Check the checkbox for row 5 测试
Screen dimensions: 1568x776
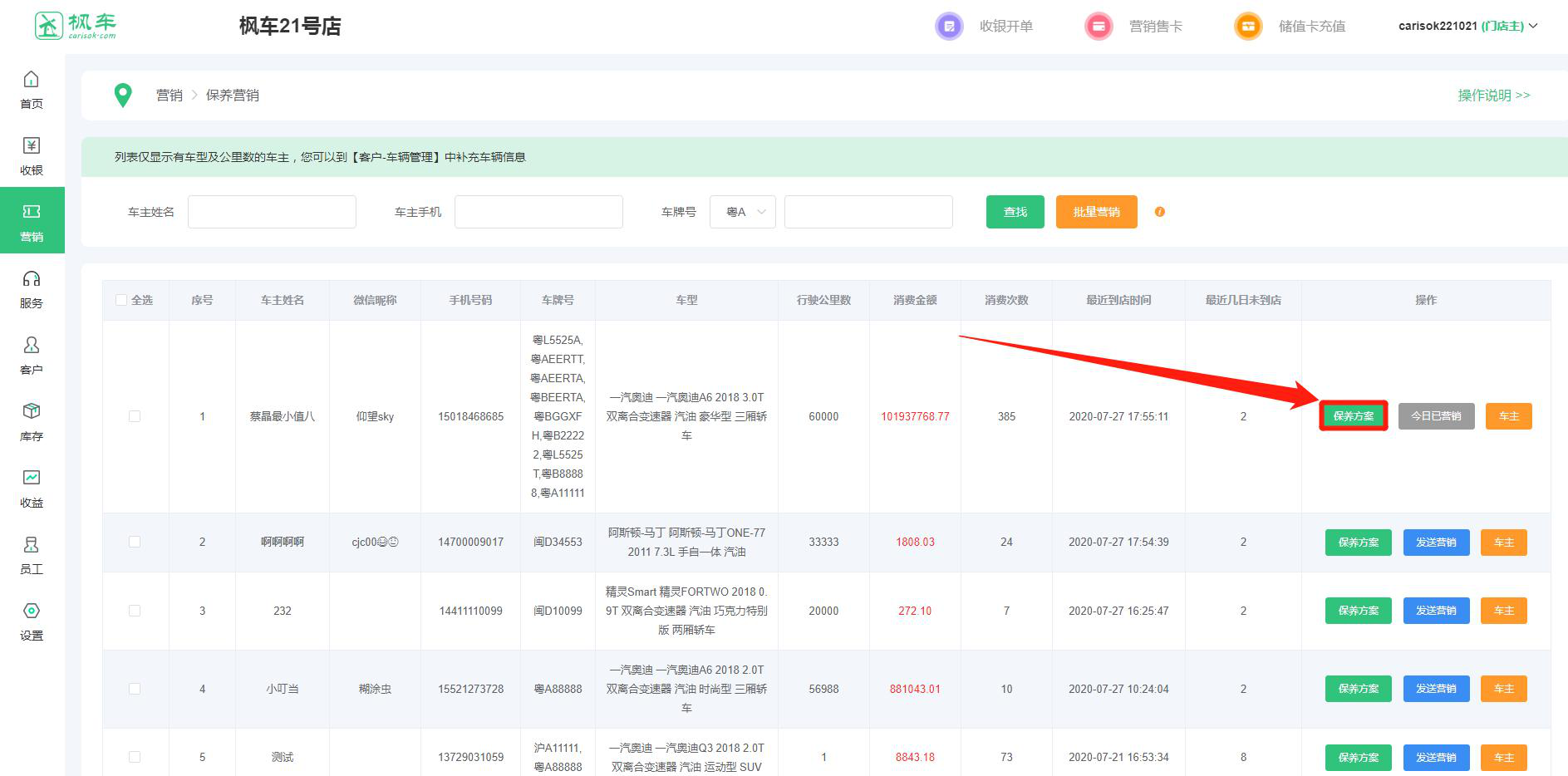135,757
